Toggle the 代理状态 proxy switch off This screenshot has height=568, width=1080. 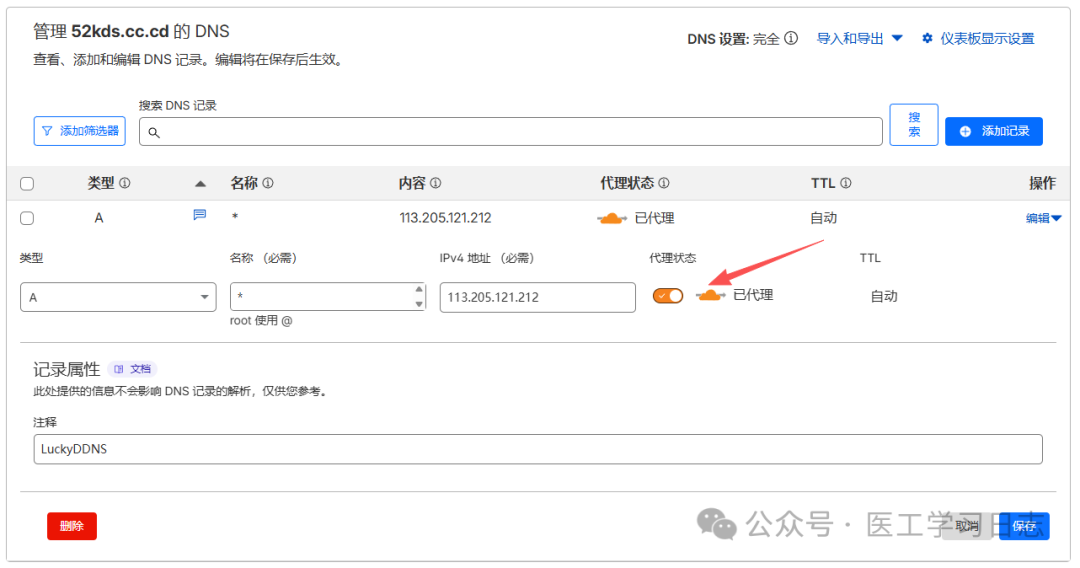click(x=668, y=296)
